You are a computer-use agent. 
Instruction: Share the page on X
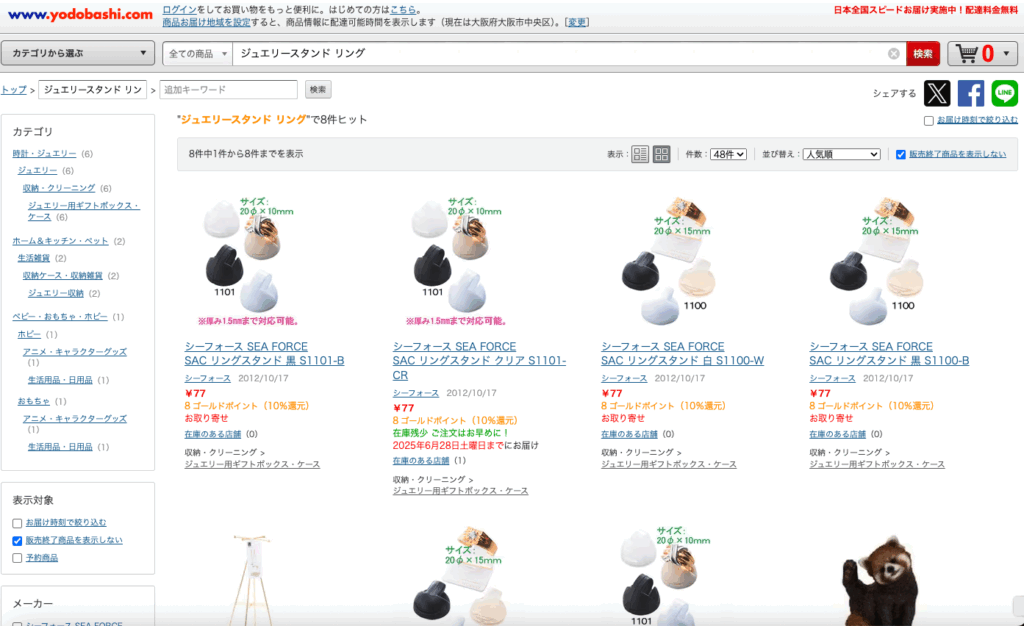pyautogui.click(x=936, y=93)
